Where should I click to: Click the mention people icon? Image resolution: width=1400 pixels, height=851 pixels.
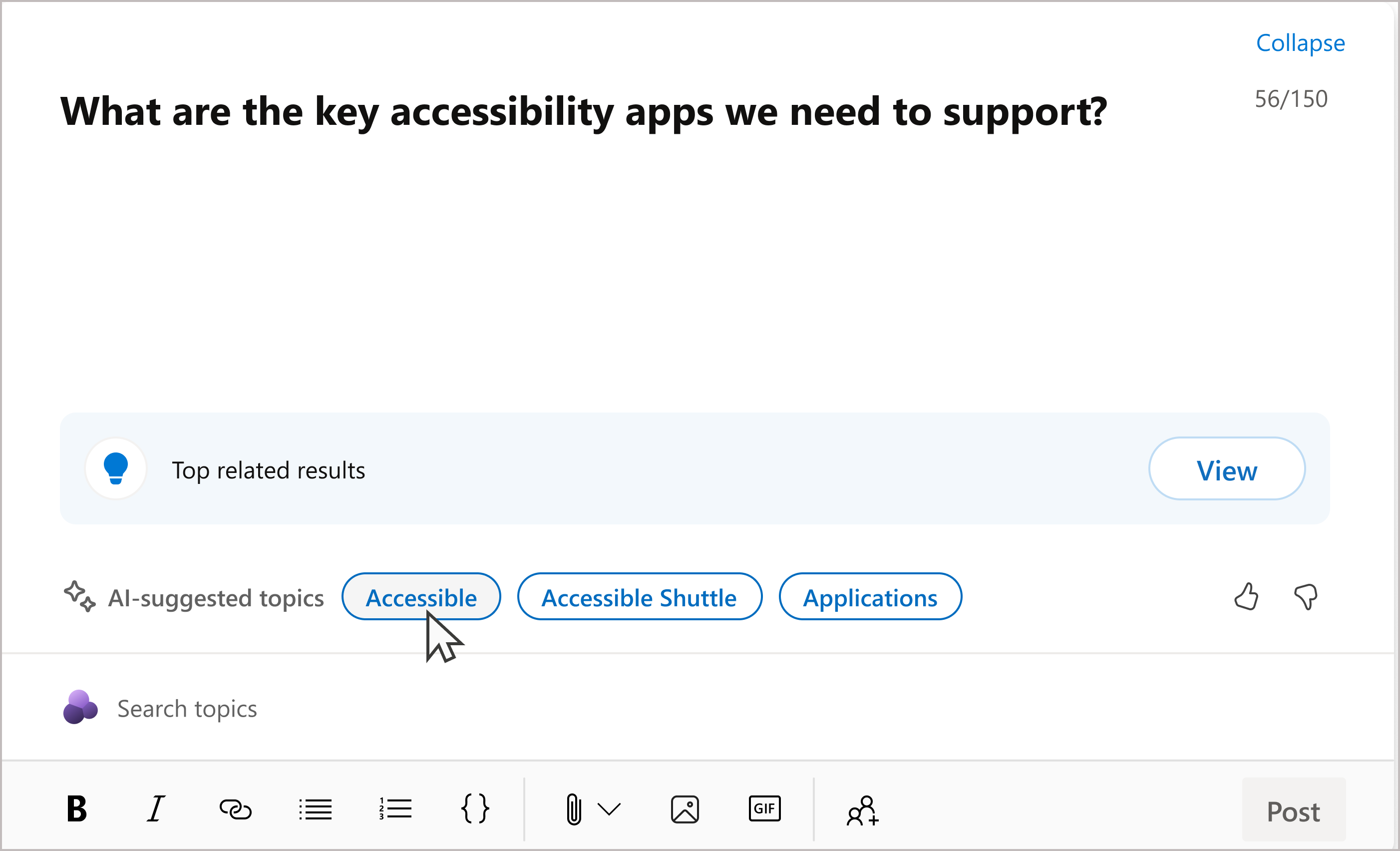(x=862, y=810)
